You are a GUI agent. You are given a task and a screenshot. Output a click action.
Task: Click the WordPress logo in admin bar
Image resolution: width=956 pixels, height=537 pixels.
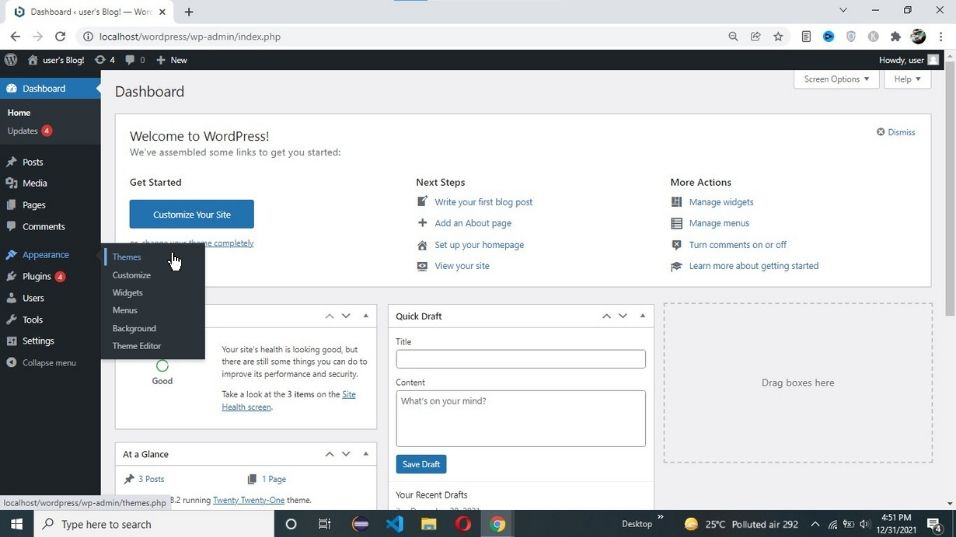click(11, 60)
